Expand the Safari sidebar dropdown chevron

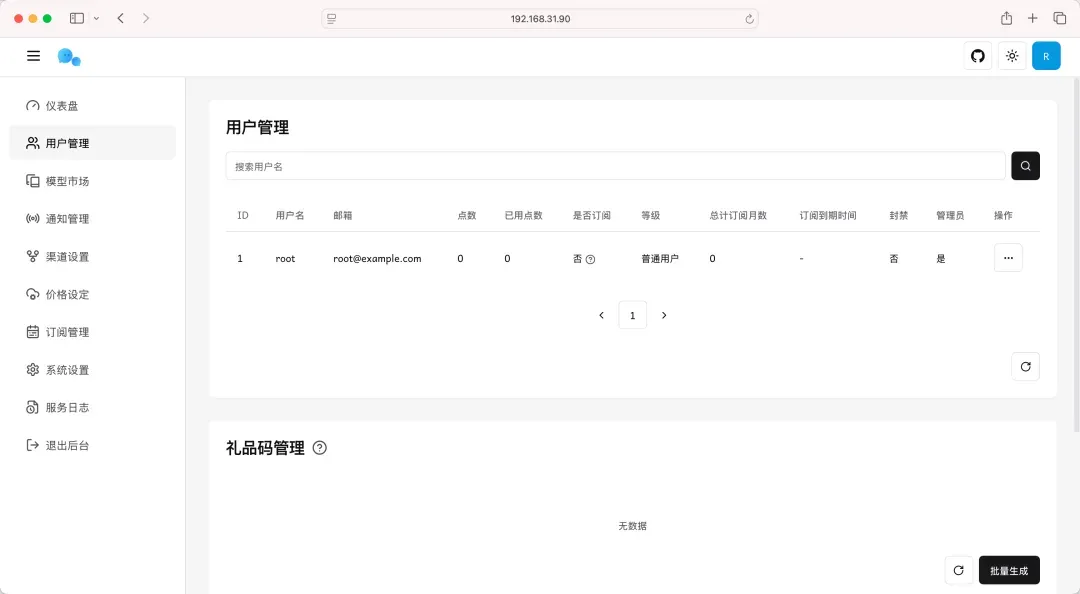[x=96, y=19]
